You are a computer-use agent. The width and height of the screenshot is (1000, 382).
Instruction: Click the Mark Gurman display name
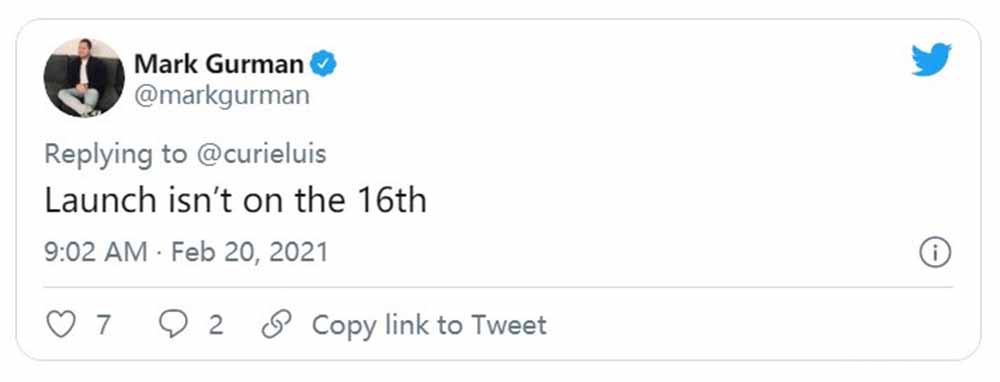pyautogui.click(x=219, y=64)
